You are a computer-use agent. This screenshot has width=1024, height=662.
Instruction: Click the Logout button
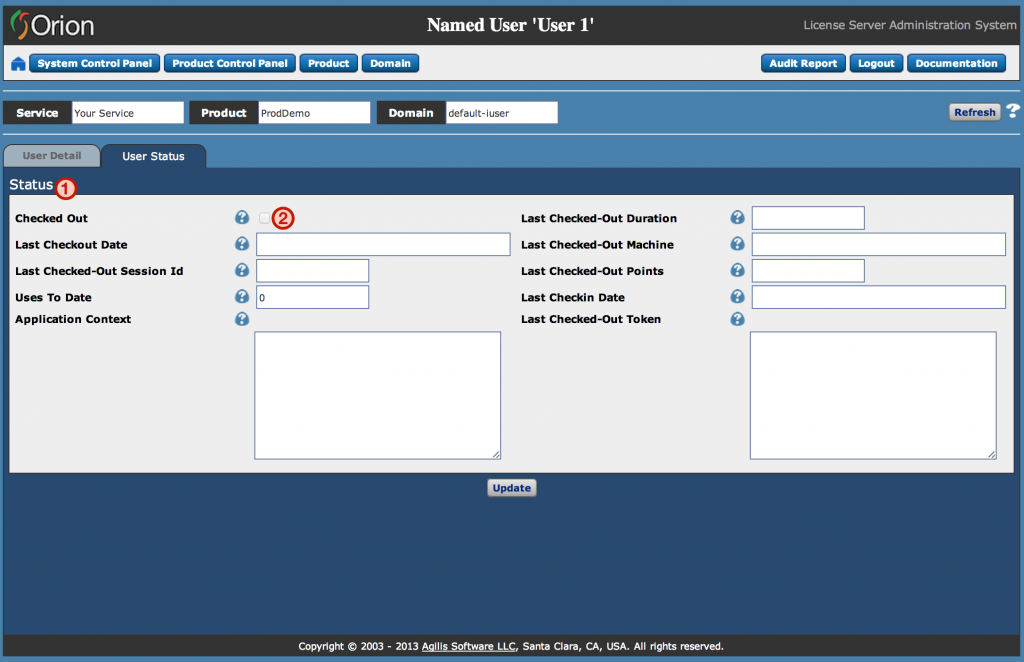tap(876, 63)
